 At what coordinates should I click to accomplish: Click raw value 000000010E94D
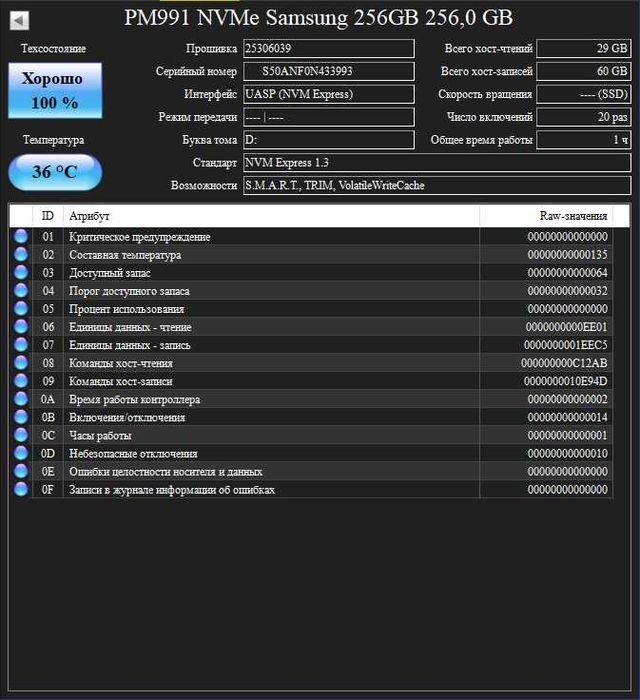click(565, 381)
